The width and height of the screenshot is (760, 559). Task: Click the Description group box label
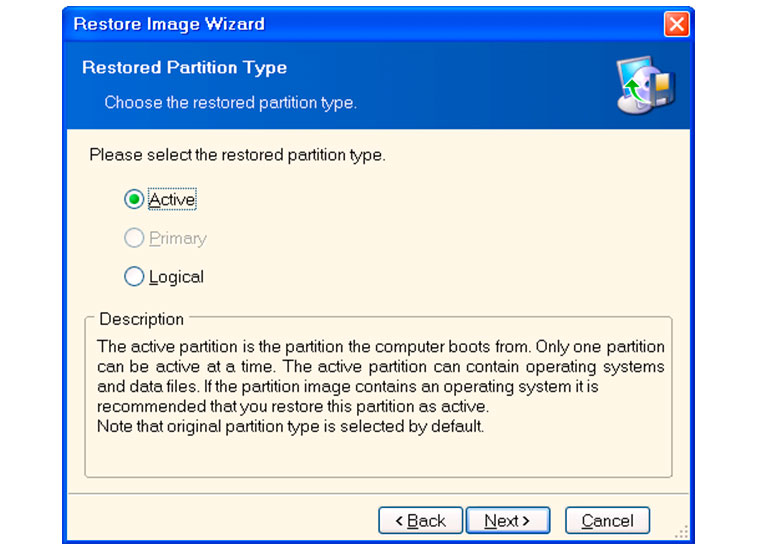click(x=142, y=319)
